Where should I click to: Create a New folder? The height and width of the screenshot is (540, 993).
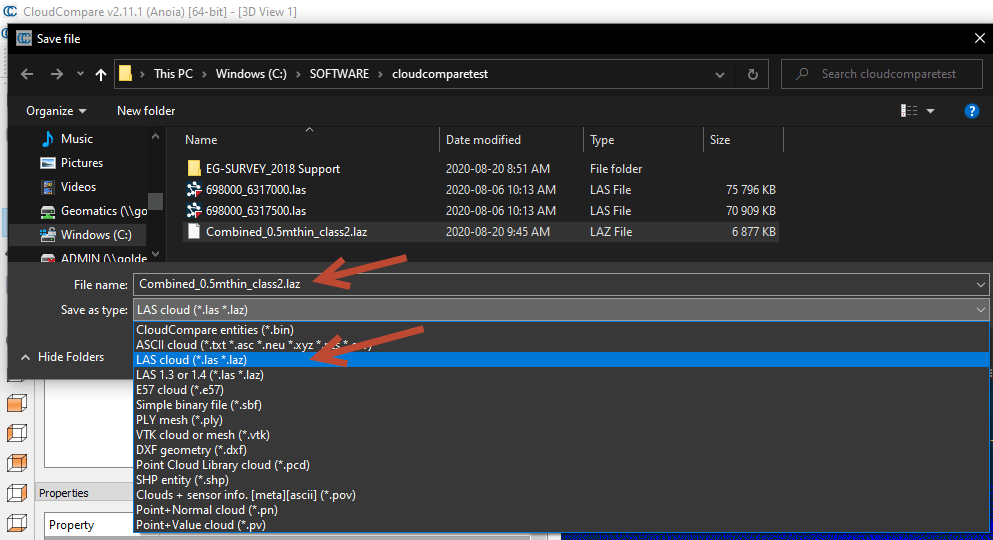[x=146, y=111]
